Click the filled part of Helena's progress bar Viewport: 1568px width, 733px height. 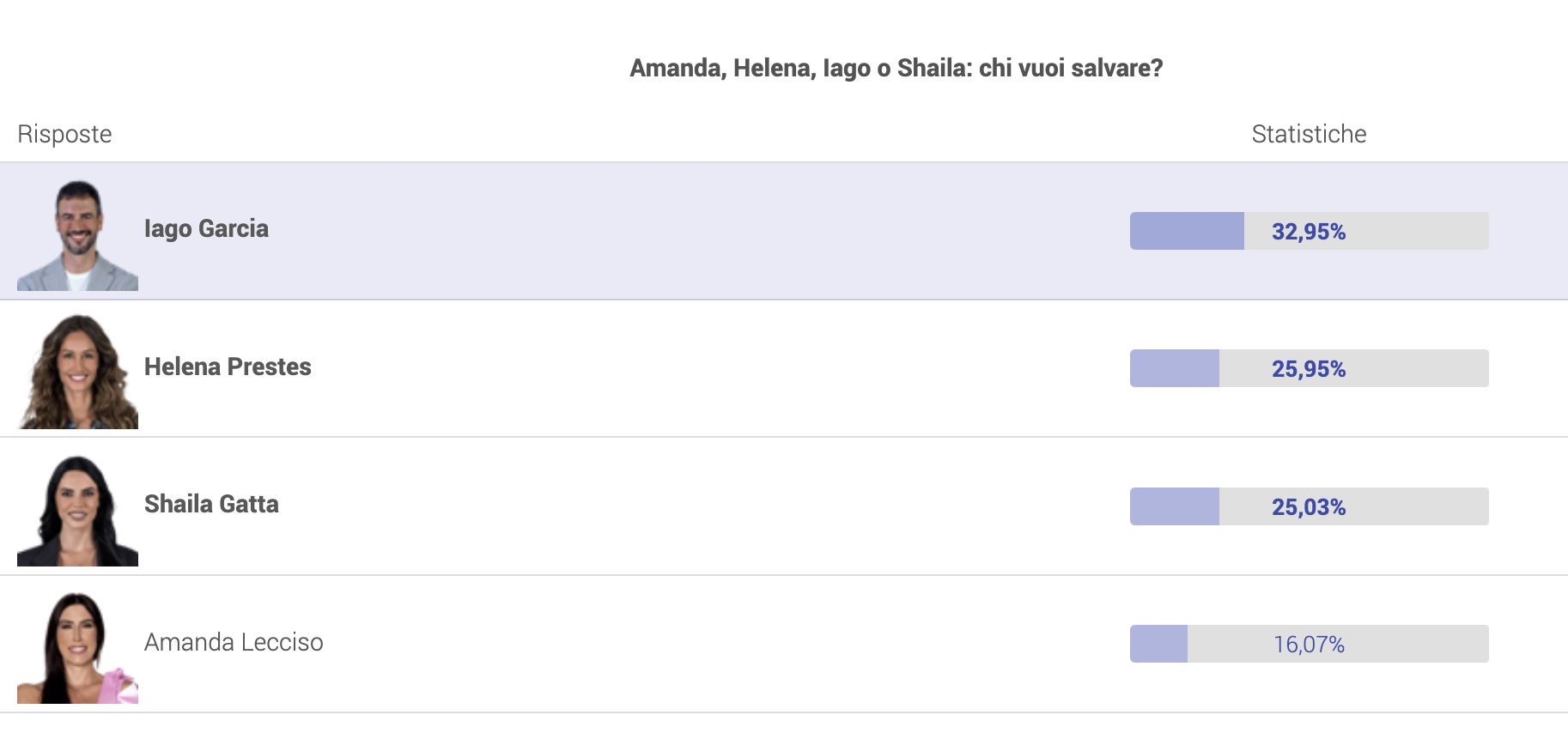click(x=1175, y=368)
